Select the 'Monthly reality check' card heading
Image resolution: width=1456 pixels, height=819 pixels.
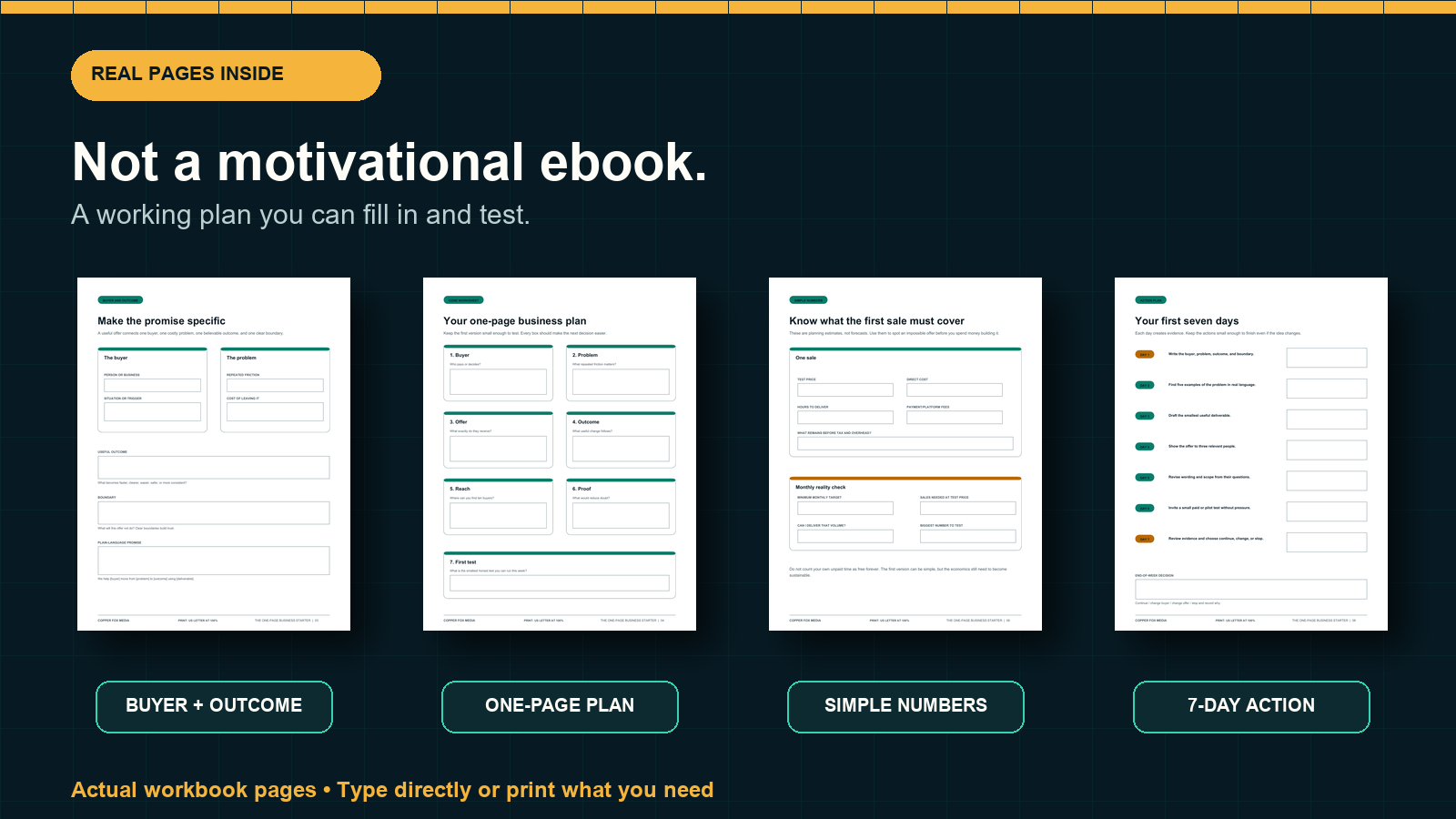(x=821, y=488)
